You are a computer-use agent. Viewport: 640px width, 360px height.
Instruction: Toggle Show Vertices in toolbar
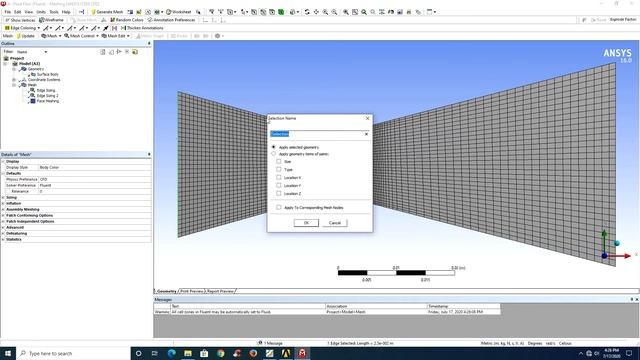pyautogui.click(x=20, y=20)
